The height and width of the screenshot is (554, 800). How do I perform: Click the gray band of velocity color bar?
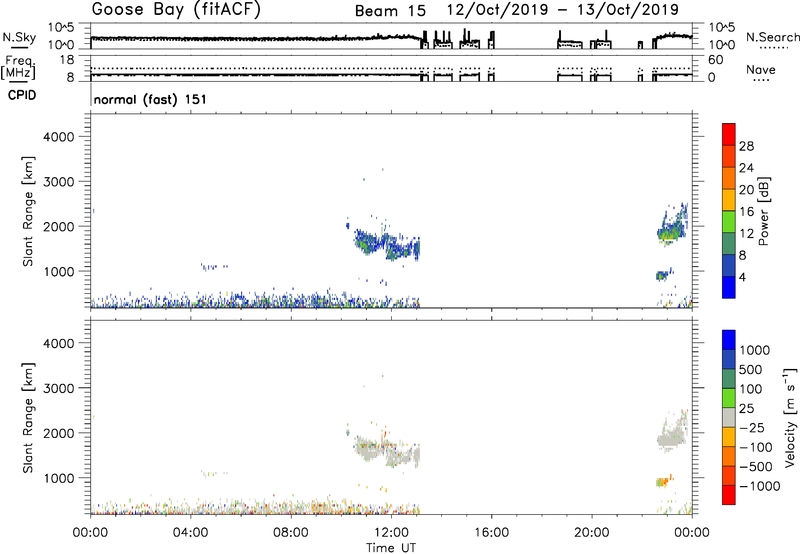[729, 418]
